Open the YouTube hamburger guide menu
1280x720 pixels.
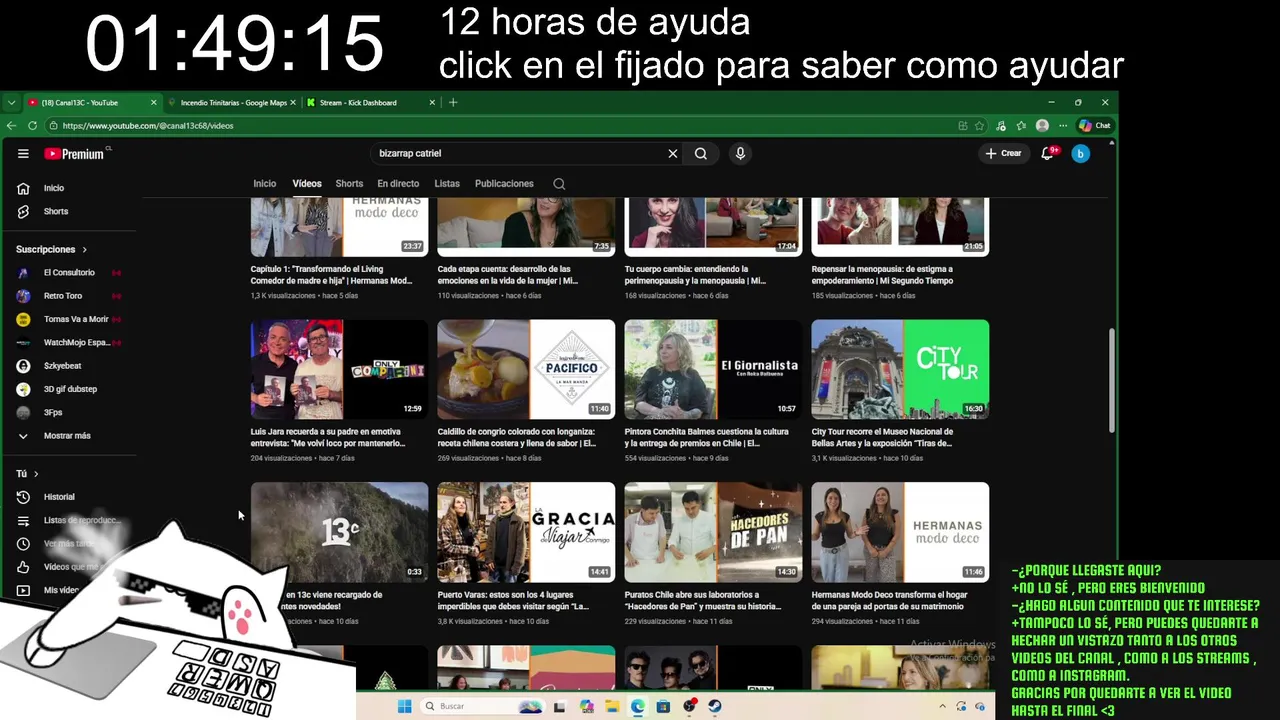click(x=23, y=154)
